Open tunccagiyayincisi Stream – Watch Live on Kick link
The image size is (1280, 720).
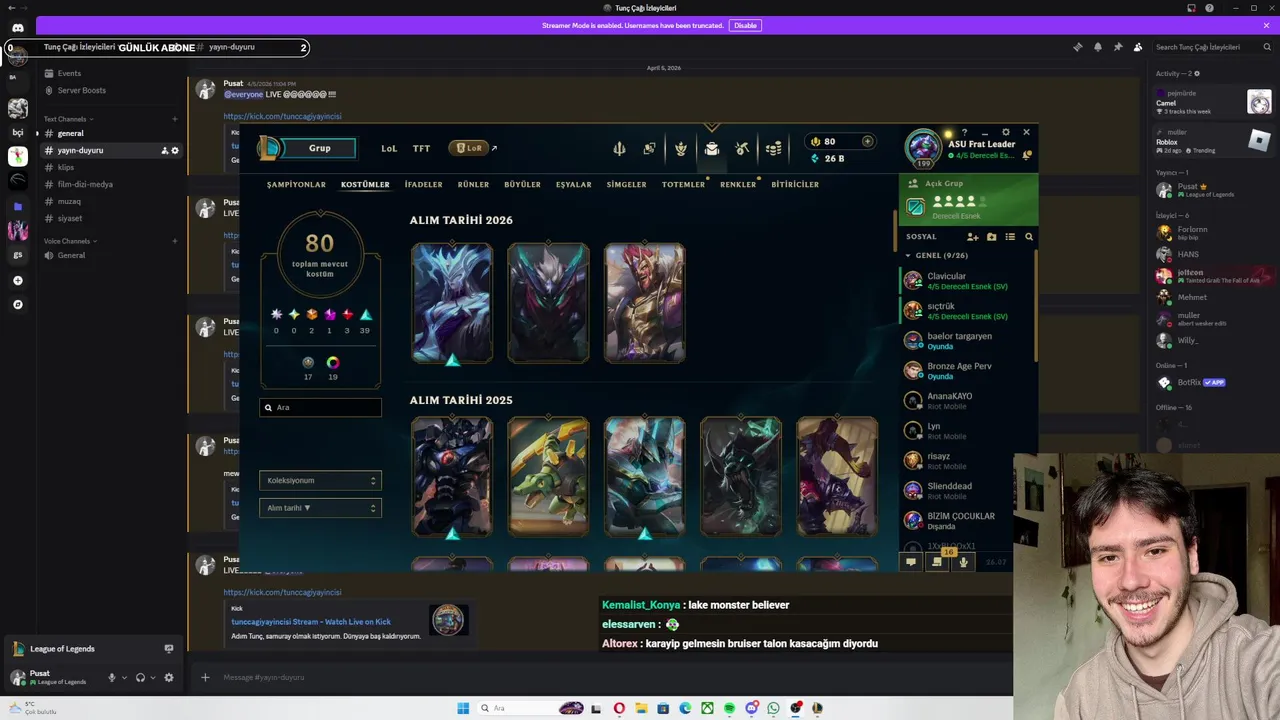click(311, 622)
